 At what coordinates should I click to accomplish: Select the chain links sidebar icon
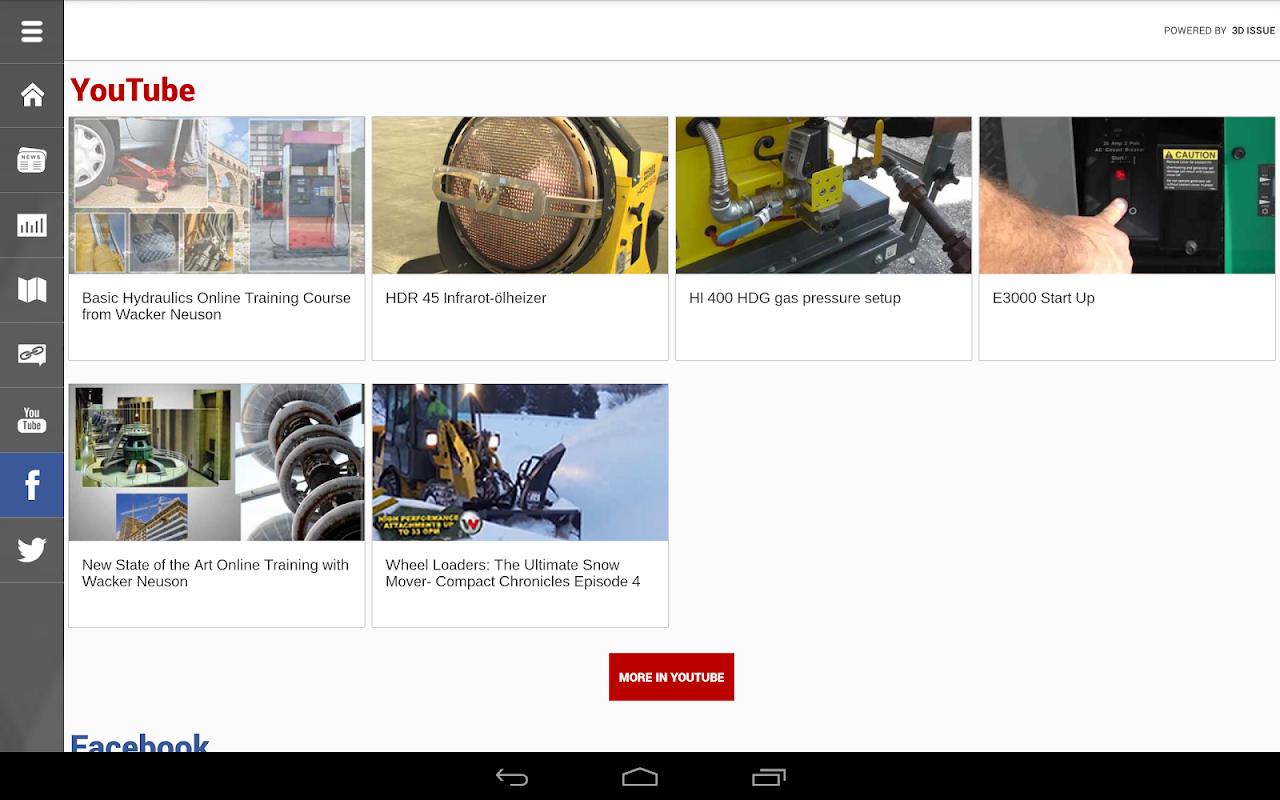[x=32, y=355]
